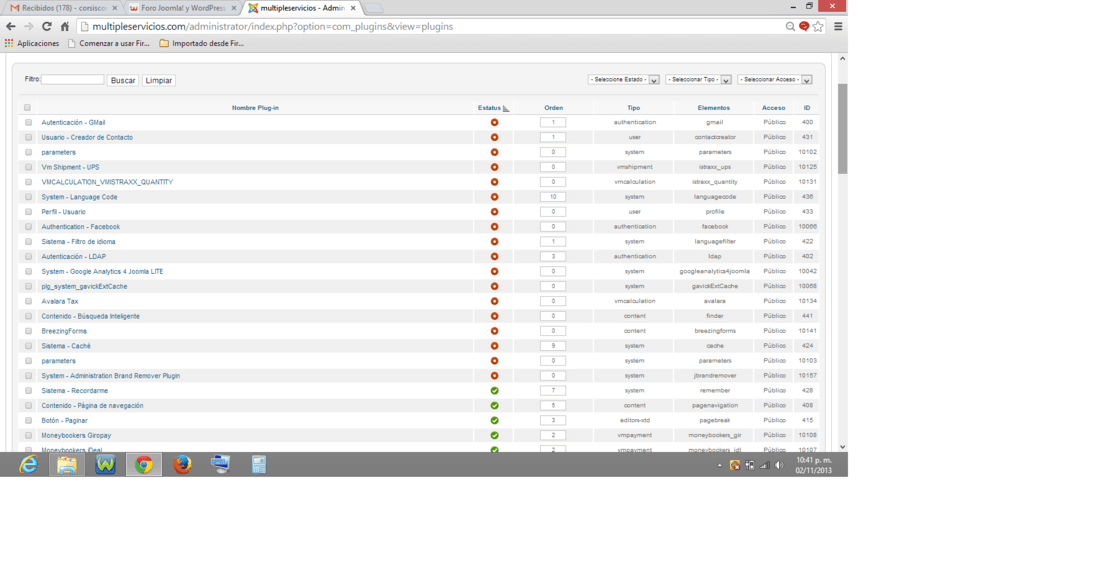
Task: Enable the Autenticación - GMail plugin status icon
Action: [x=495, y=123]
